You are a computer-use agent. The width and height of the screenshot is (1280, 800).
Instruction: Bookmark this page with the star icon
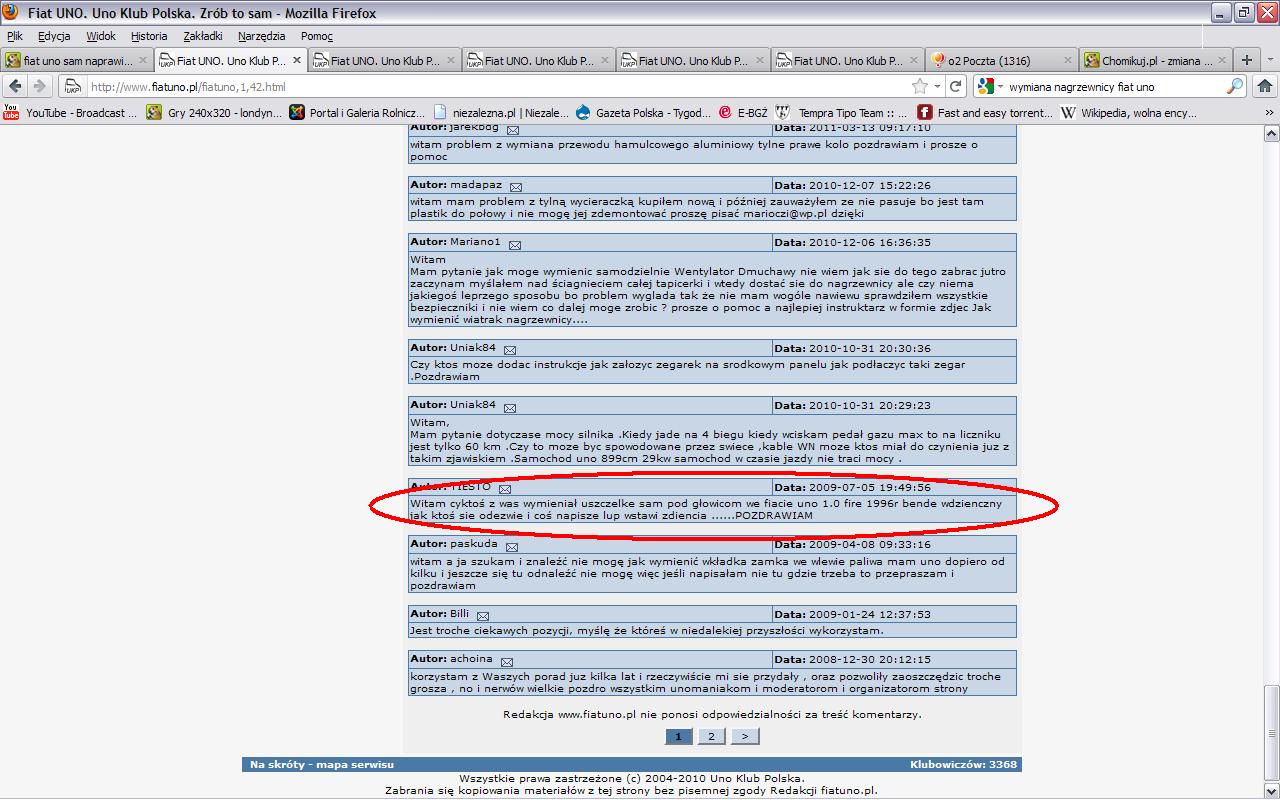(x=919, y=87)
